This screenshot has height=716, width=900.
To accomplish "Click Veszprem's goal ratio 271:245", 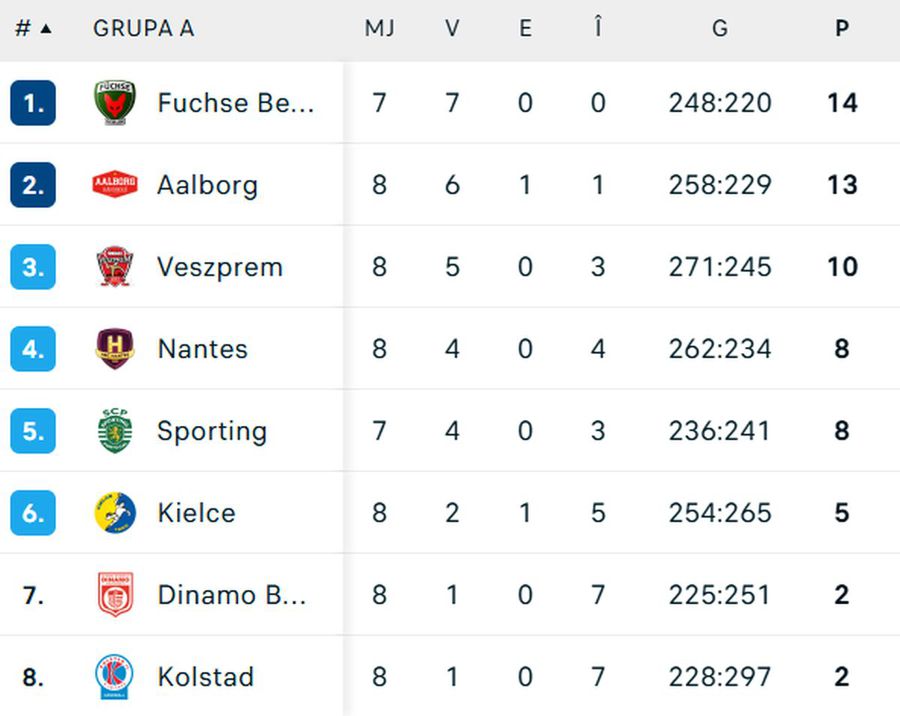I will click(719, 266).
